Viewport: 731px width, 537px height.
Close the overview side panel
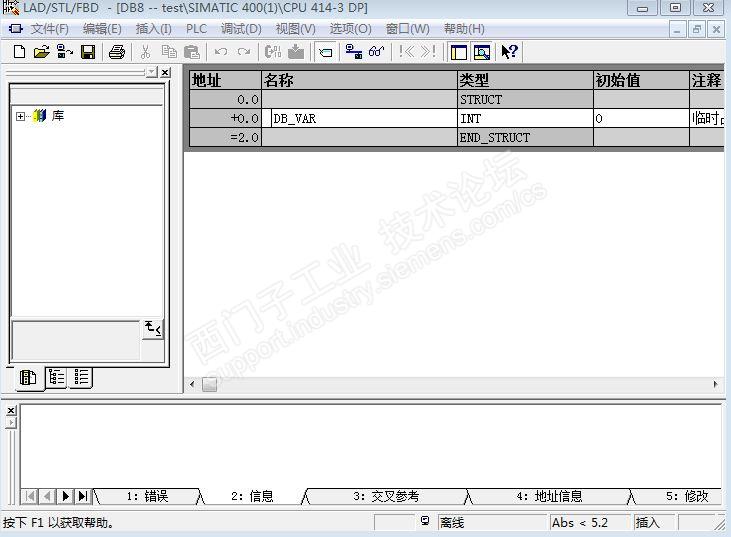[166, 72]
